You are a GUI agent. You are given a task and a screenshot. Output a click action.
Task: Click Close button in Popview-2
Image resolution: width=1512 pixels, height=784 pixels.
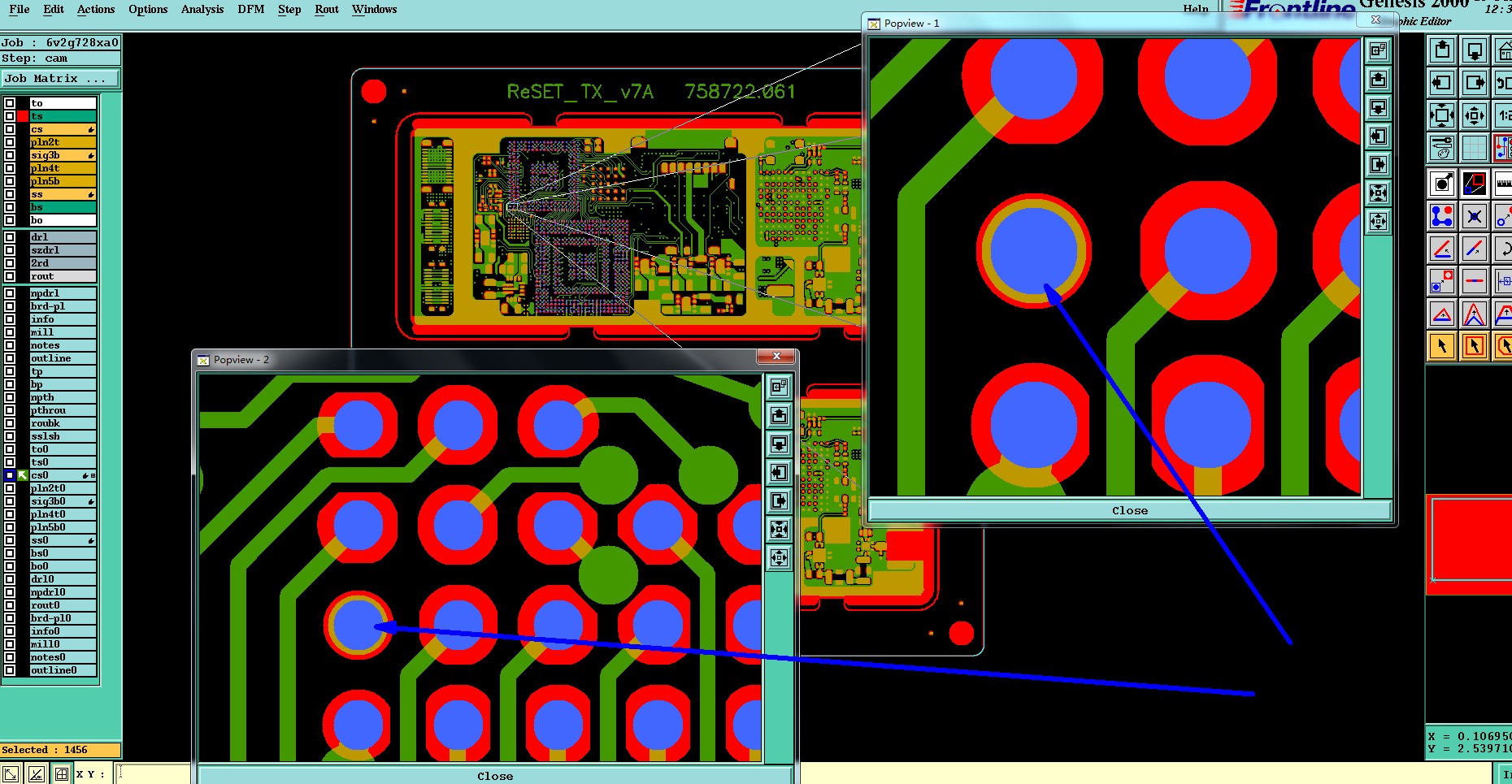coord(495,776)
